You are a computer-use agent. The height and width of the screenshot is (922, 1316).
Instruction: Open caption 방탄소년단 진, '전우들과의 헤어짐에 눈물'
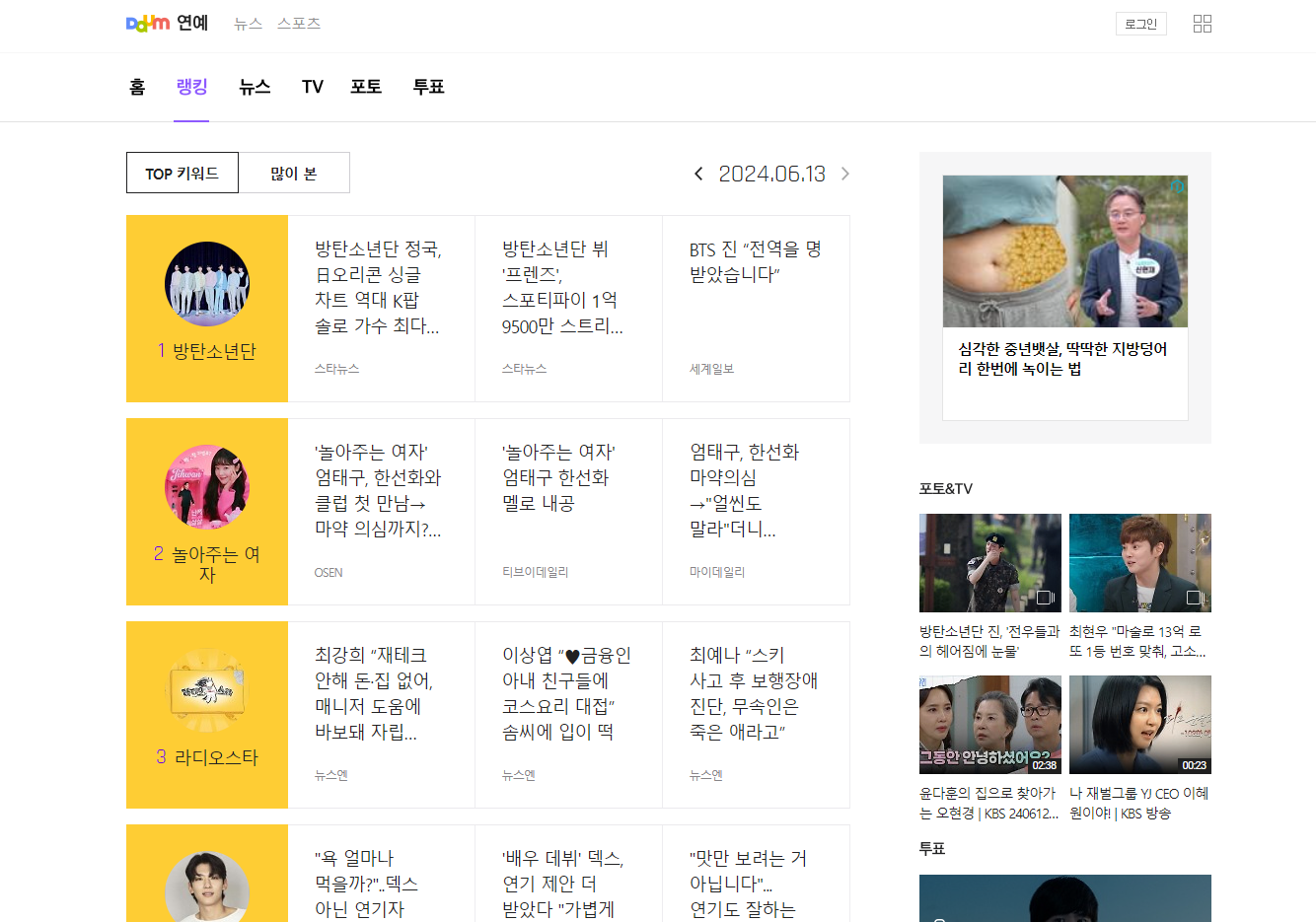(x=989, y=641)
